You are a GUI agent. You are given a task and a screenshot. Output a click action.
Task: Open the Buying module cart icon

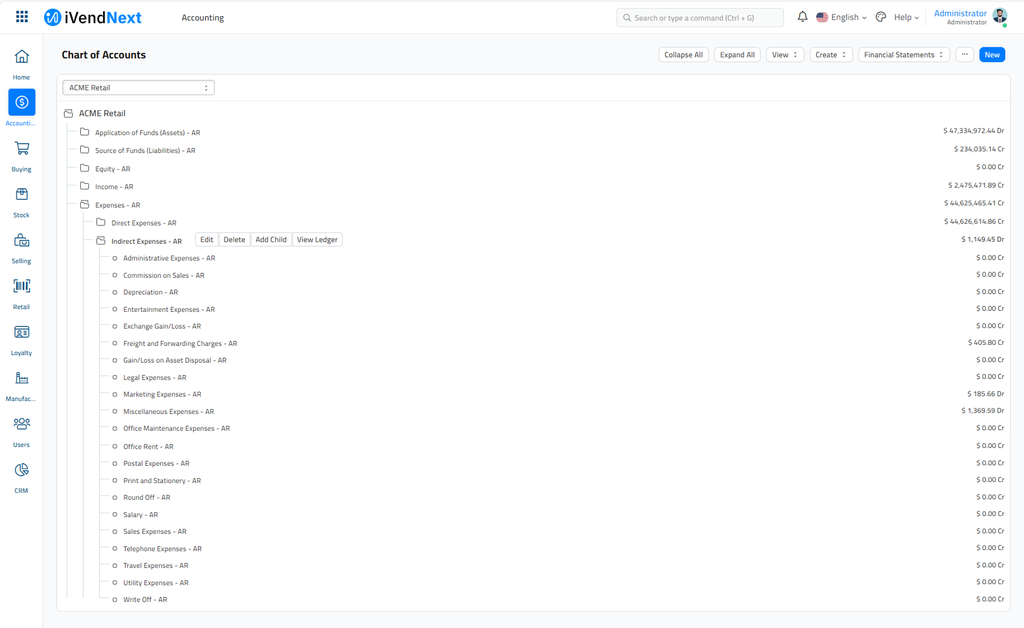click(x=21, y=149)
